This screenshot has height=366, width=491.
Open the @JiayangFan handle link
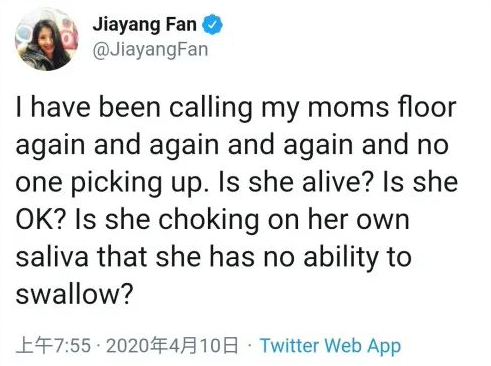[150, 50]
